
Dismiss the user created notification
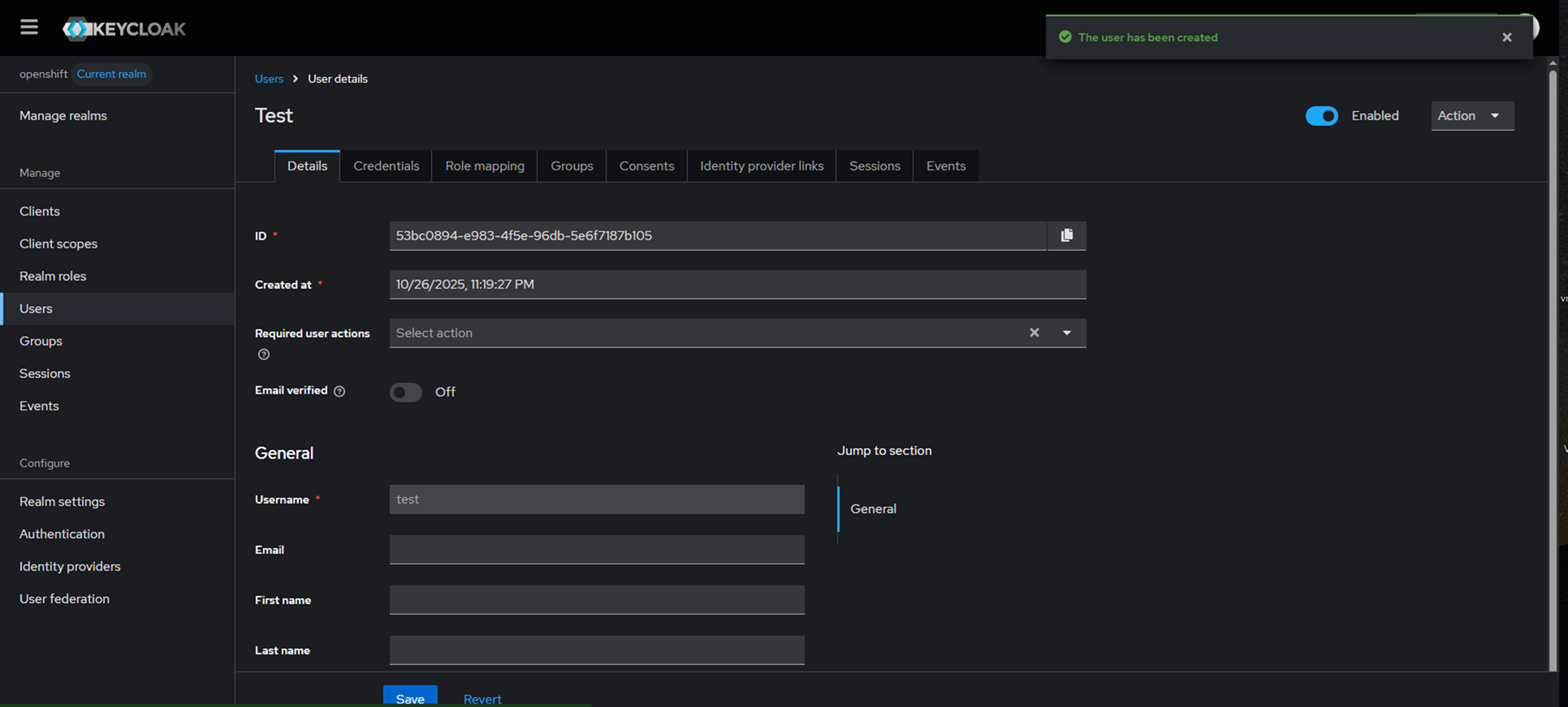tap(1506, 37)
